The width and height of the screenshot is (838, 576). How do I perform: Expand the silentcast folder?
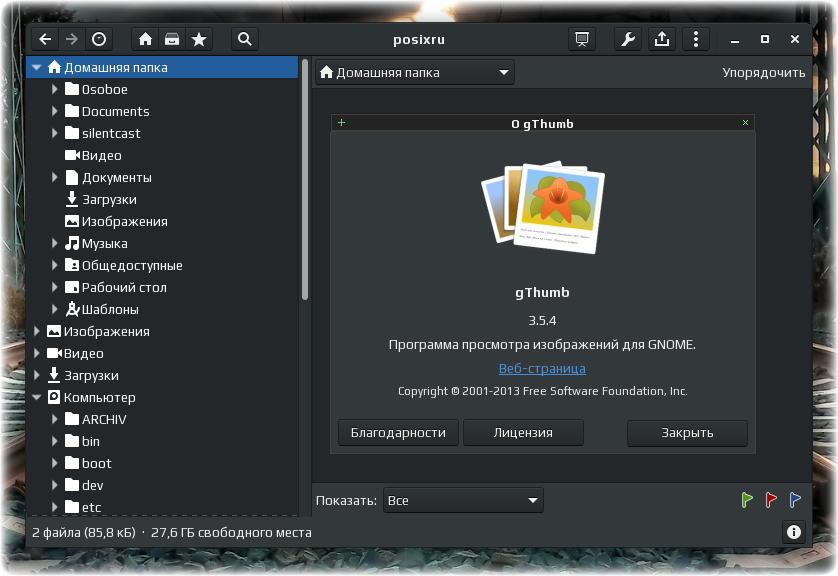click(55, 133)
